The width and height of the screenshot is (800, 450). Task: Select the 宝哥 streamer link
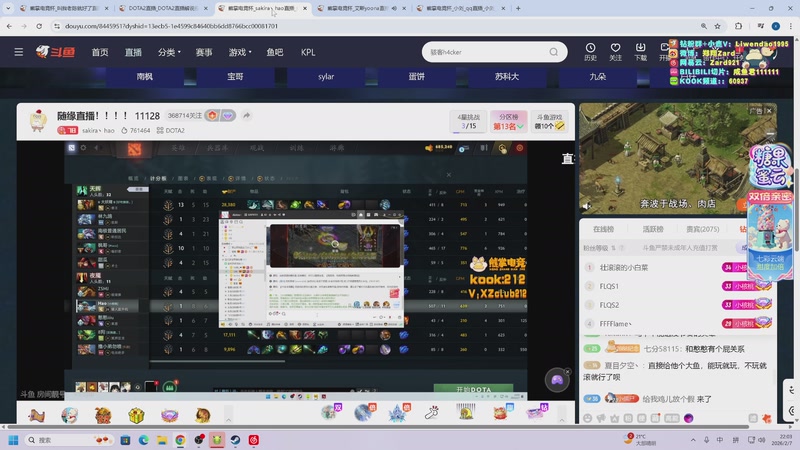click(x=235, y=77)
